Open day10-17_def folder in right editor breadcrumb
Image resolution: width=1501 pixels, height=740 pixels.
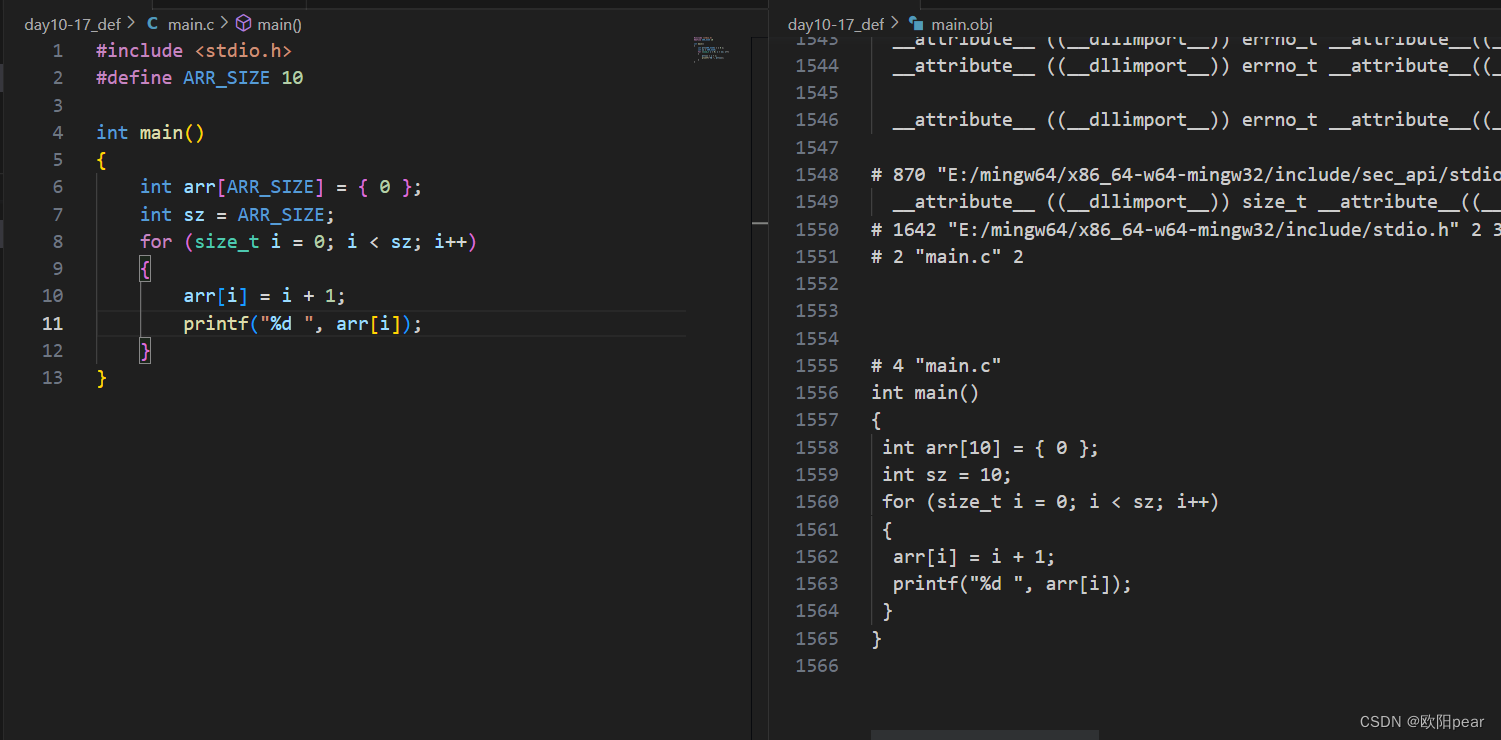[x=836, y=24]
